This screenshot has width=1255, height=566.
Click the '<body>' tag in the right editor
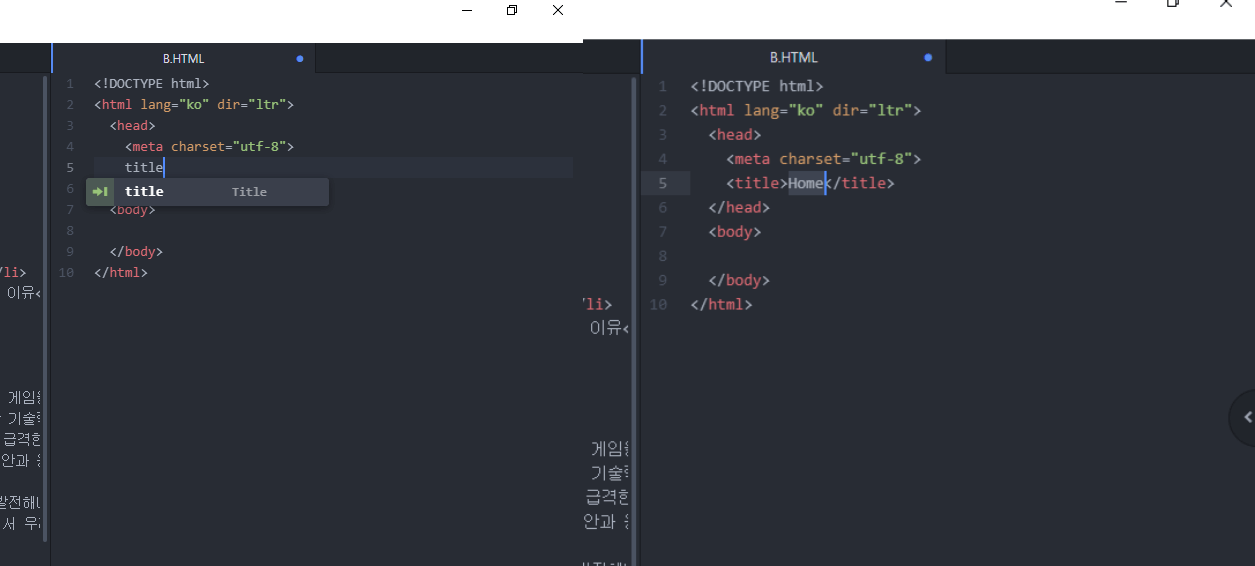coord(735,232)
